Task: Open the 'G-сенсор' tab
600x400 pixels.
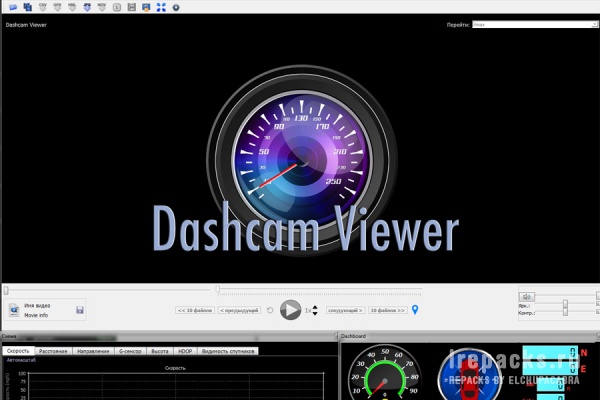Action: [x=130, y=351]
